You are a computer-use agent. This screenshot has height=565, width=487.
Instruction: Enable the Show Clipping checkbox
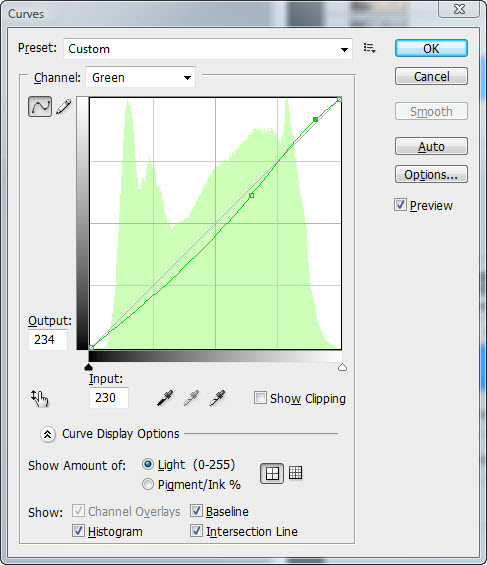click(x=260, y=398)
